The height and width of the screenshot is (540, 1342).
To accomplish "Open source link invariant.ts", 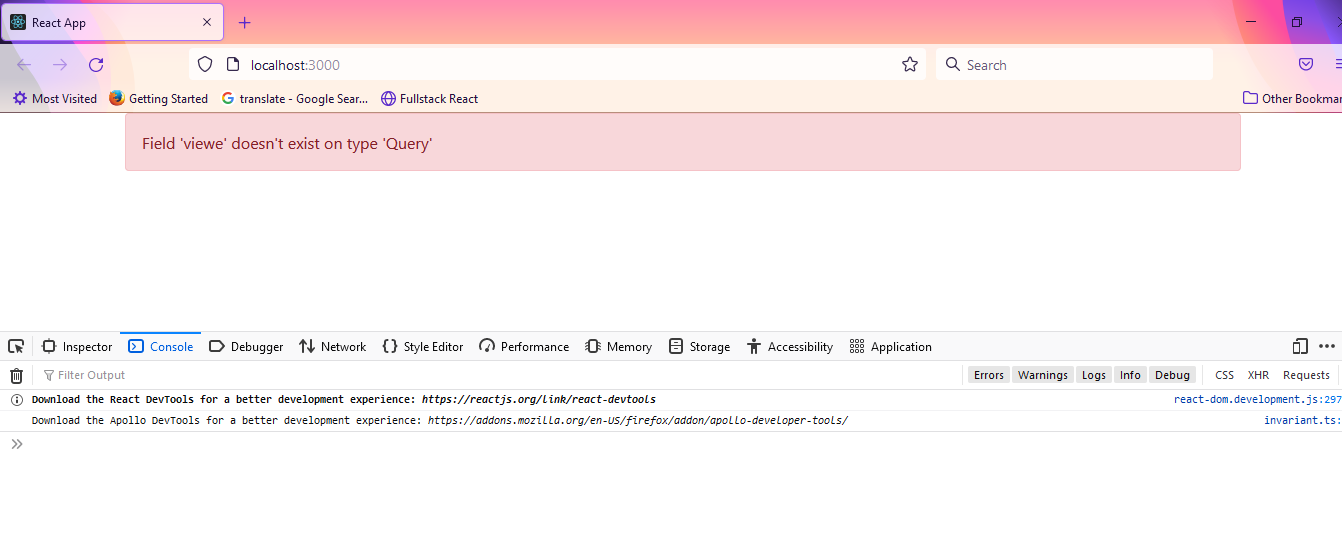I will coord(1303,421).
